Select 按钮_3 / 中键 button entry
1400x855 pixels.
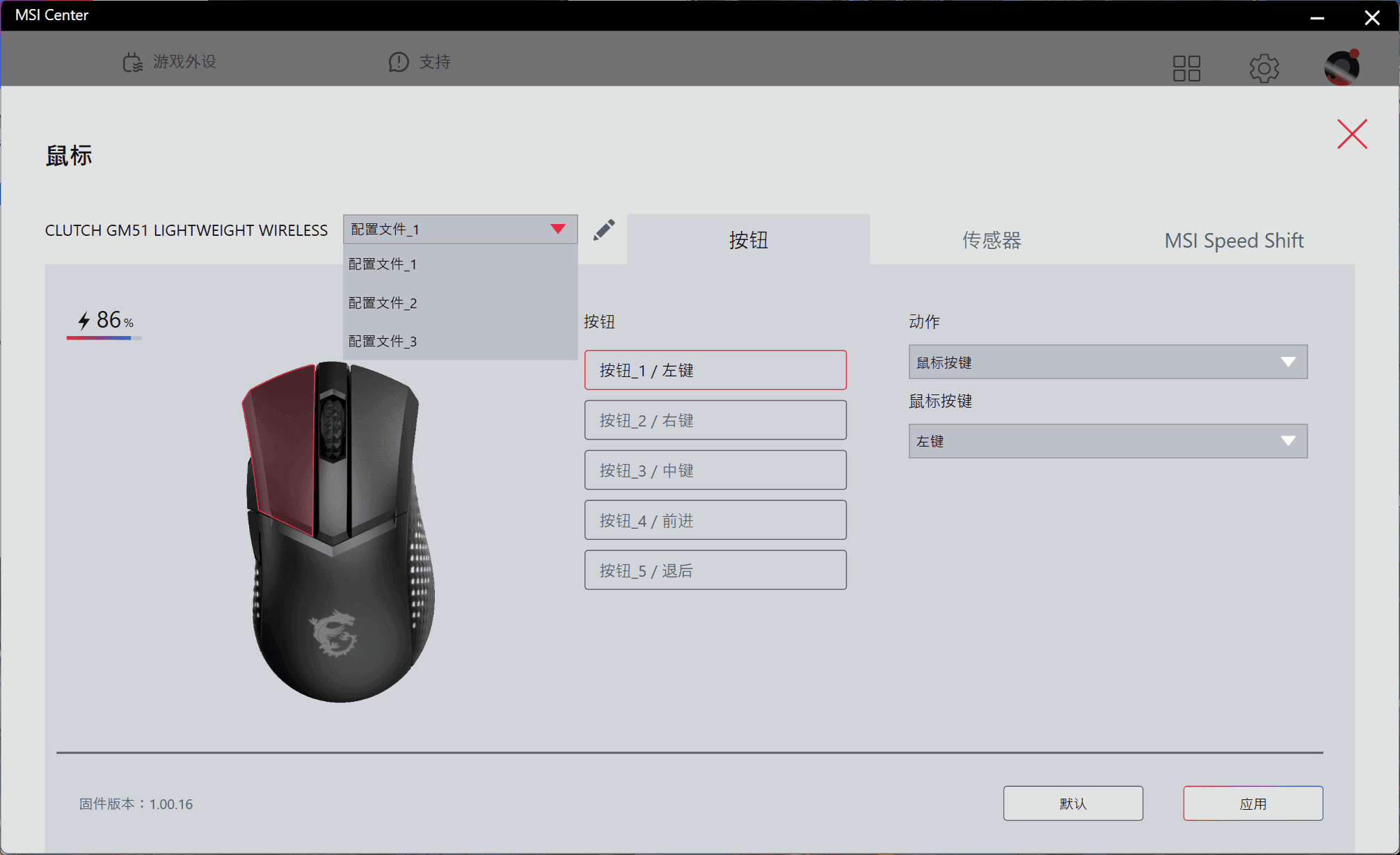(715, 470)
